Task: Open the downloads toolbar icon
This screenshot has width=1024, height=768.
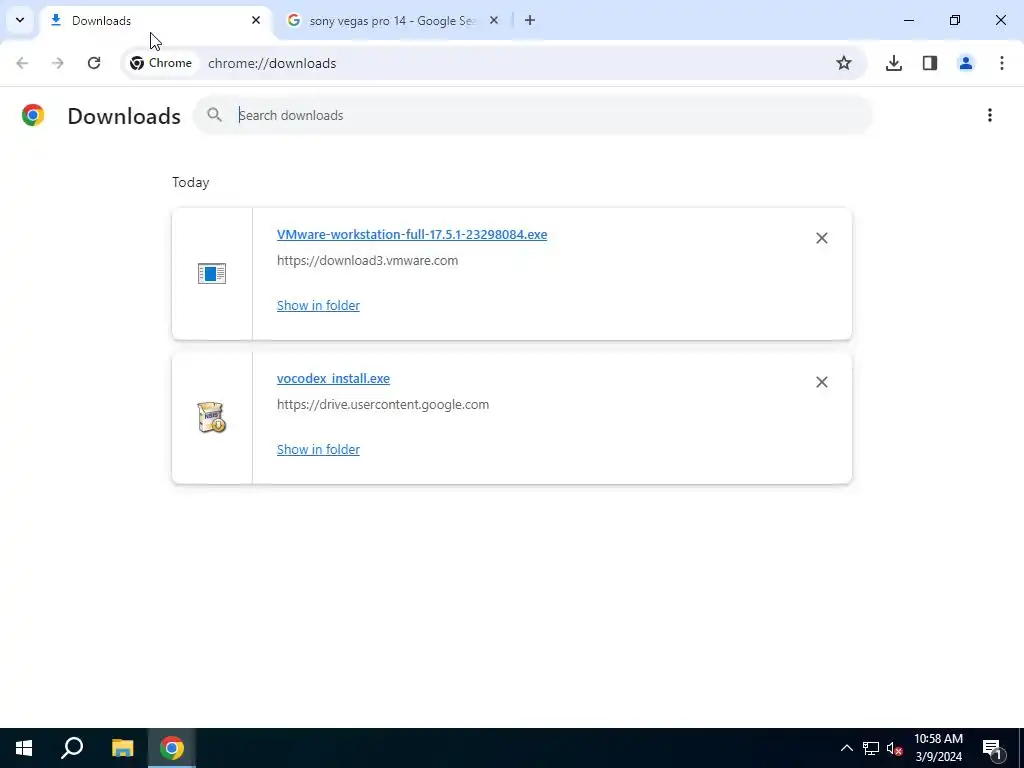Action: pyautogui.click(x=894, y=63)
